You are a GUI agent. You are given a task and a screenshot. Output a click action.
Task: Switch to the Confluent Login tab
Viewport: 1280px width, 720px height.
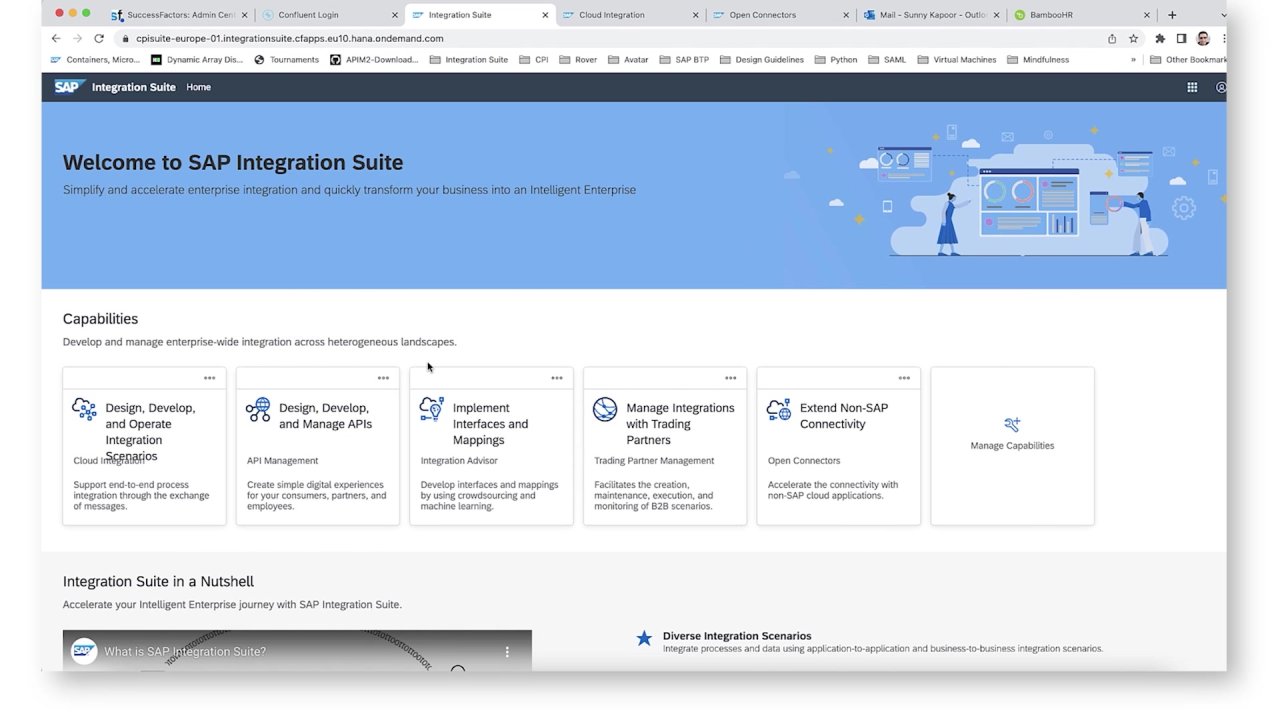[x=330, y=15]
